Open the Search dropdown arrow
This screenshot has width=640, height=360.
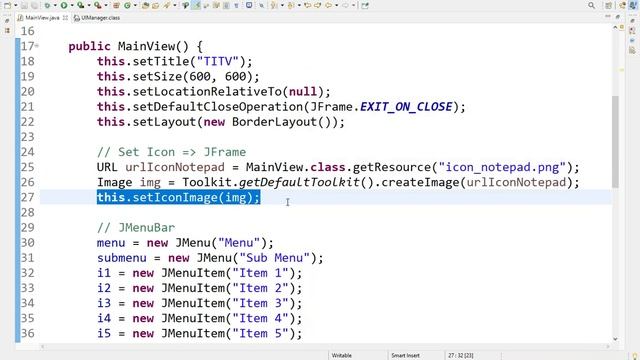[175, 5]
